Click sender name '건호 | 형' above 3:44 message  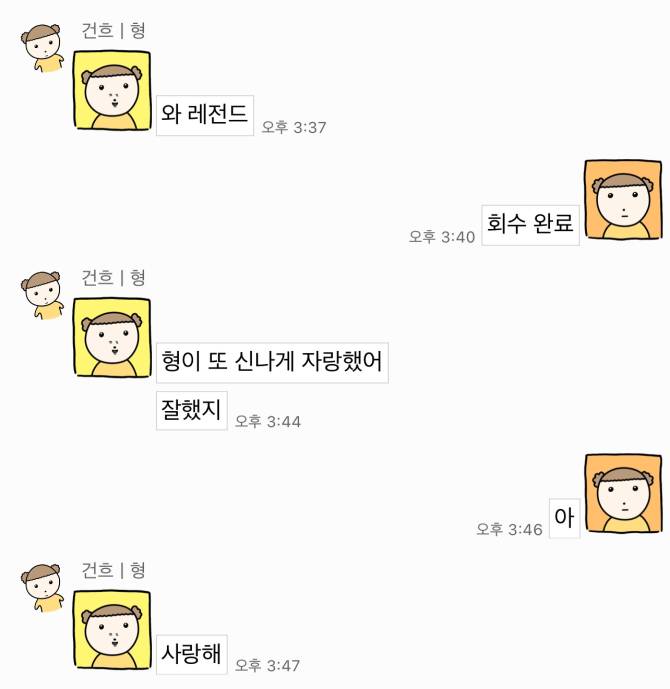113,278
